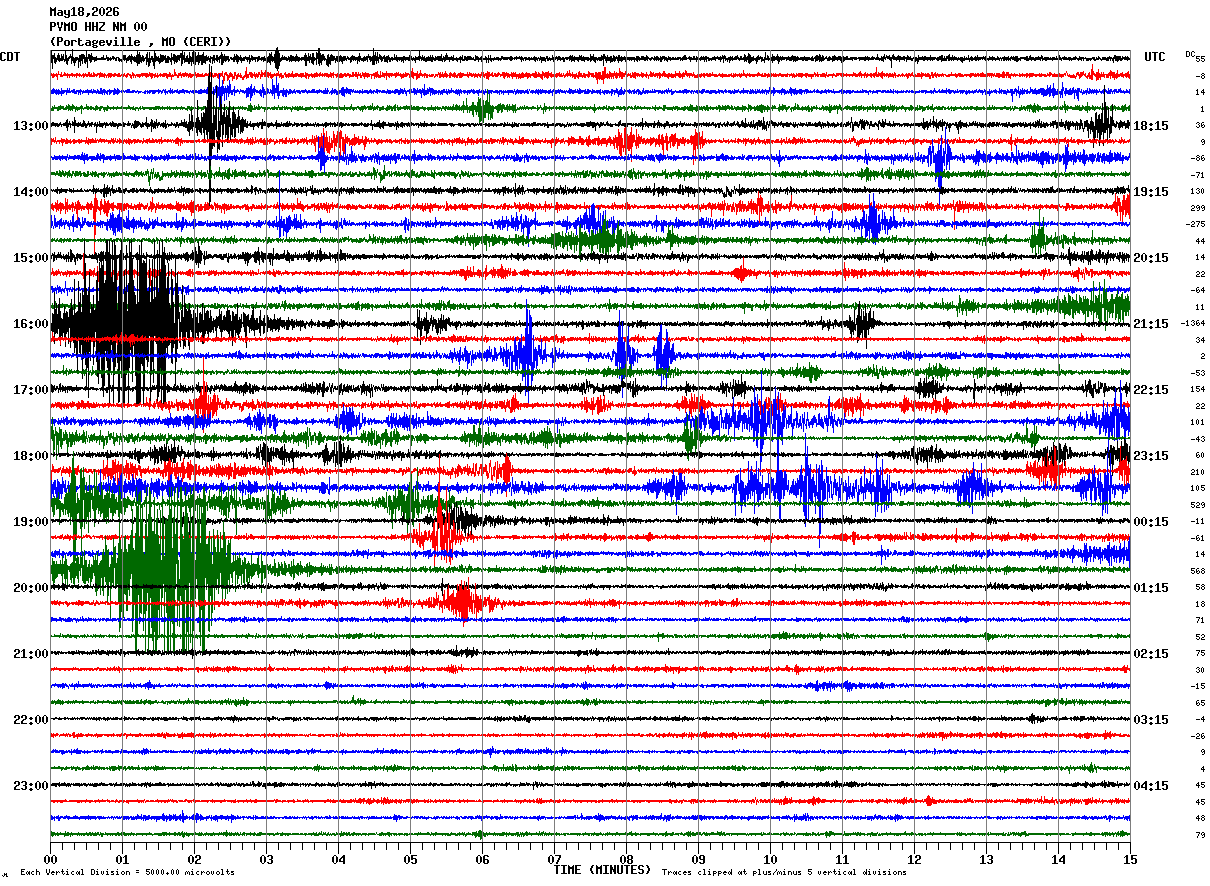Select the red burst on the 20:00 trace
1210x886 pixels.
(460, 602)
